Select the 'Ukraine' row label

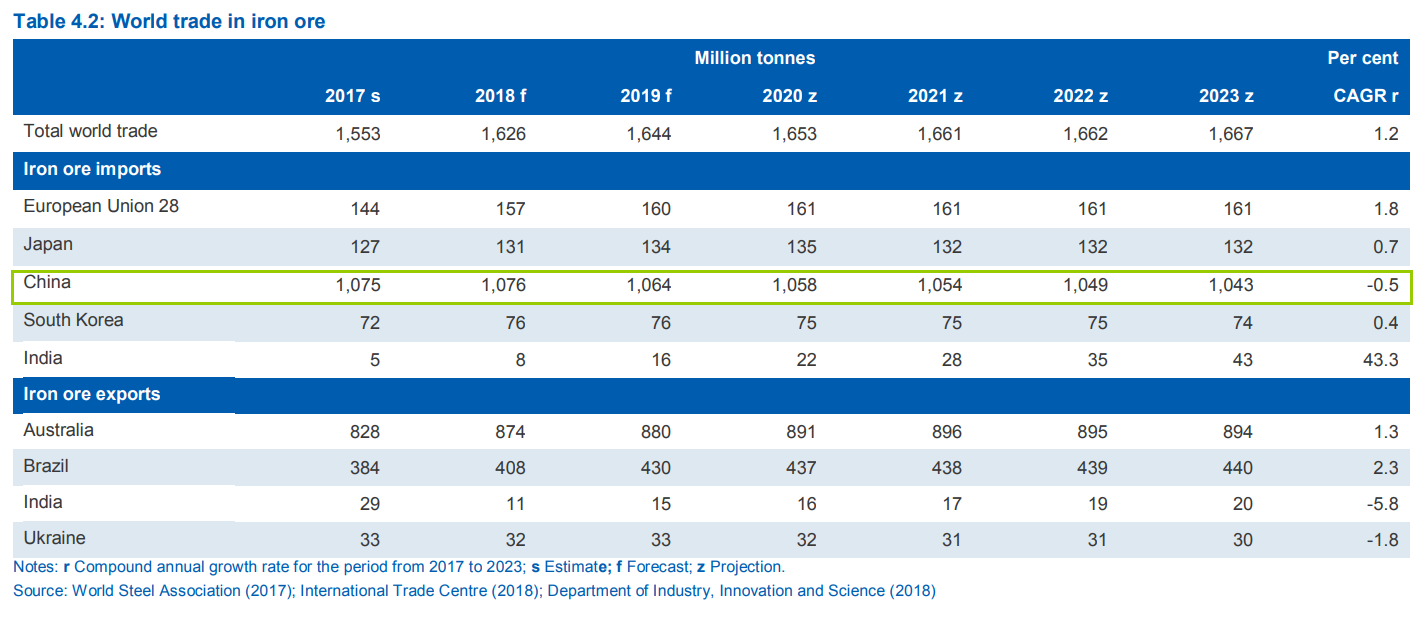coord(54,538)
